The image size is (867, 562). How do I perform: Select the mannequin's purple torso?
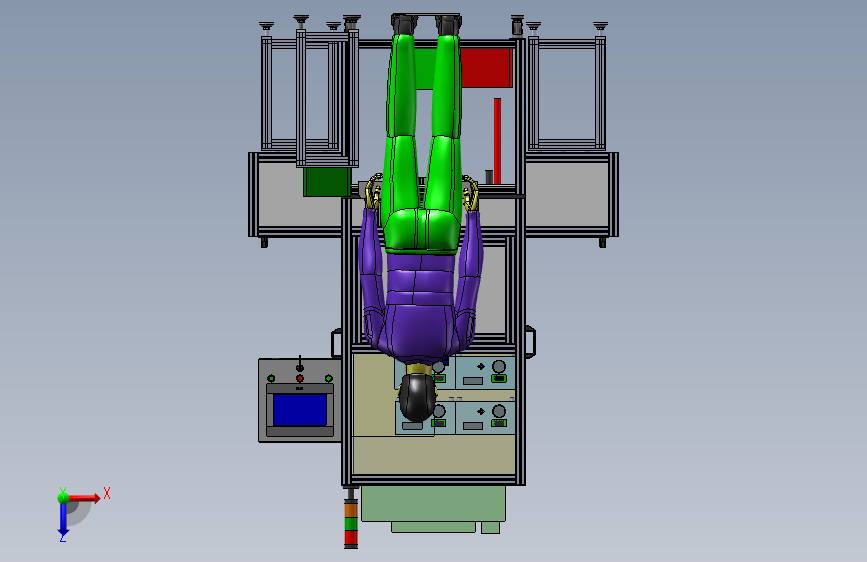tap(421, 307)
